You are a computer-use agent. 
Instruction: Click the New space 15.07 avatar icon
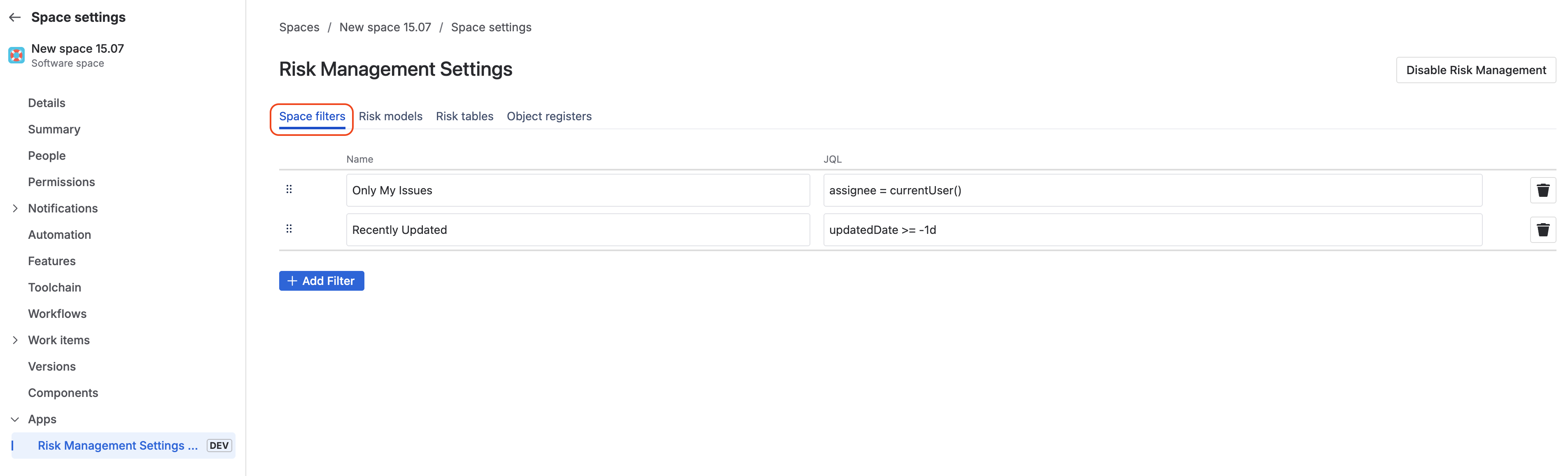(x=16, y=56)
